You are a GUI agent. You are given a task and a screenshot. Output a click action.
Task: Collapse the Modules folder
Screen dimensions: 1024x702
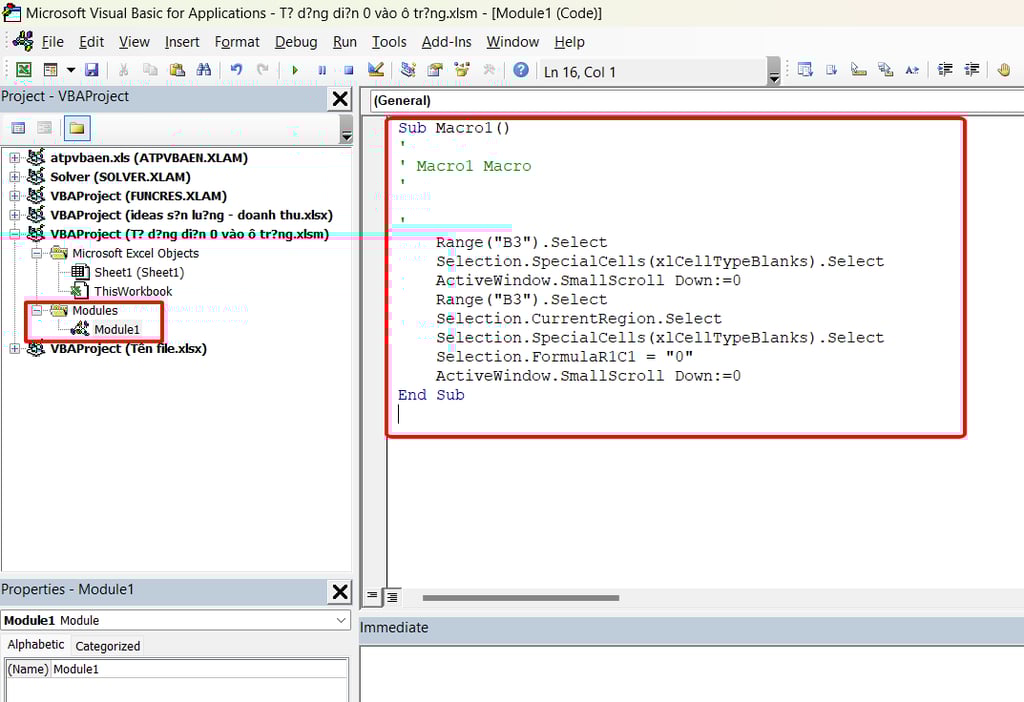coord(37,310)
